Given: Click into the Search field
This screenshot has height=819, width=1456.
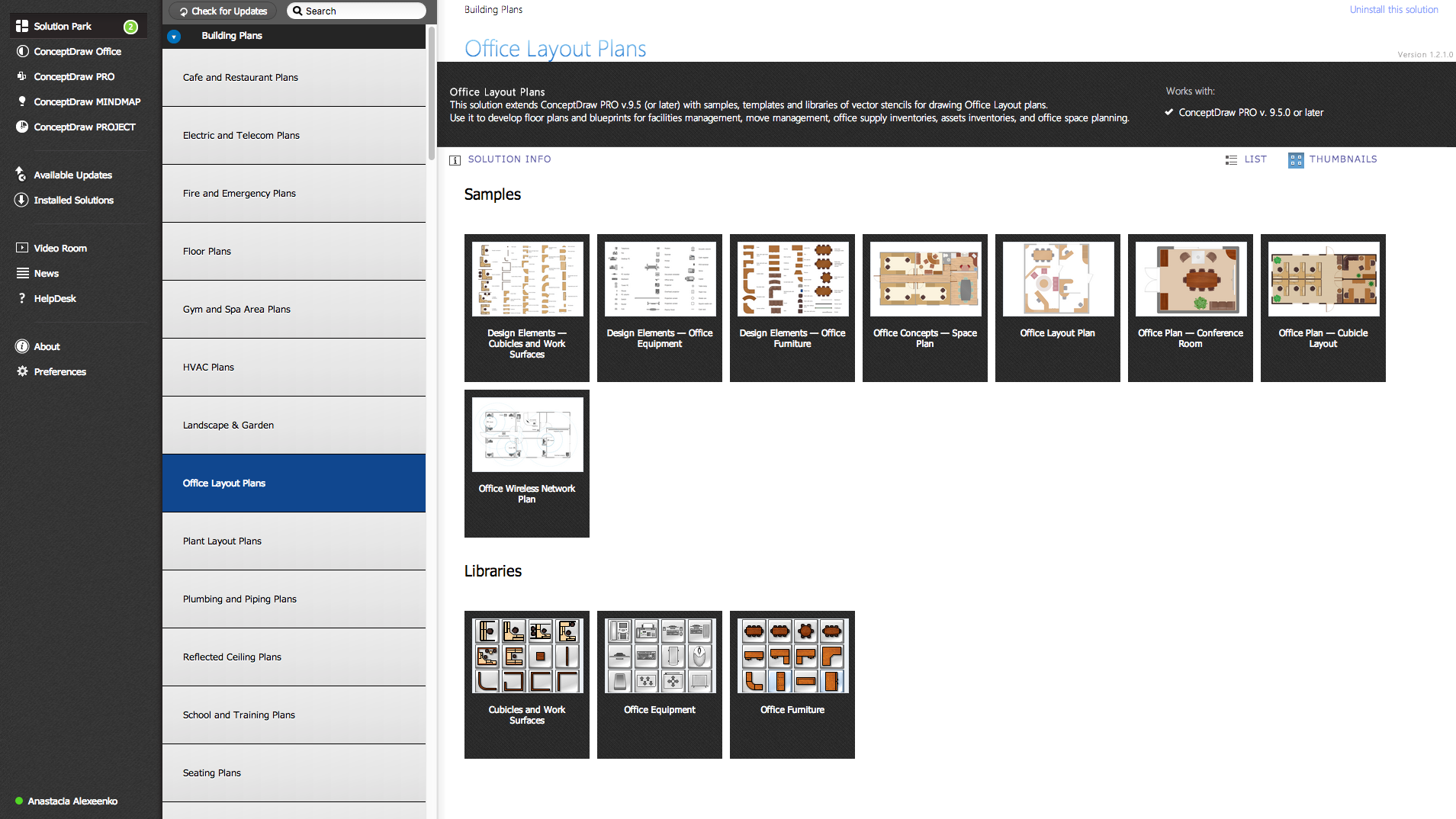Looking at the screenshot, I should point(356,11).
